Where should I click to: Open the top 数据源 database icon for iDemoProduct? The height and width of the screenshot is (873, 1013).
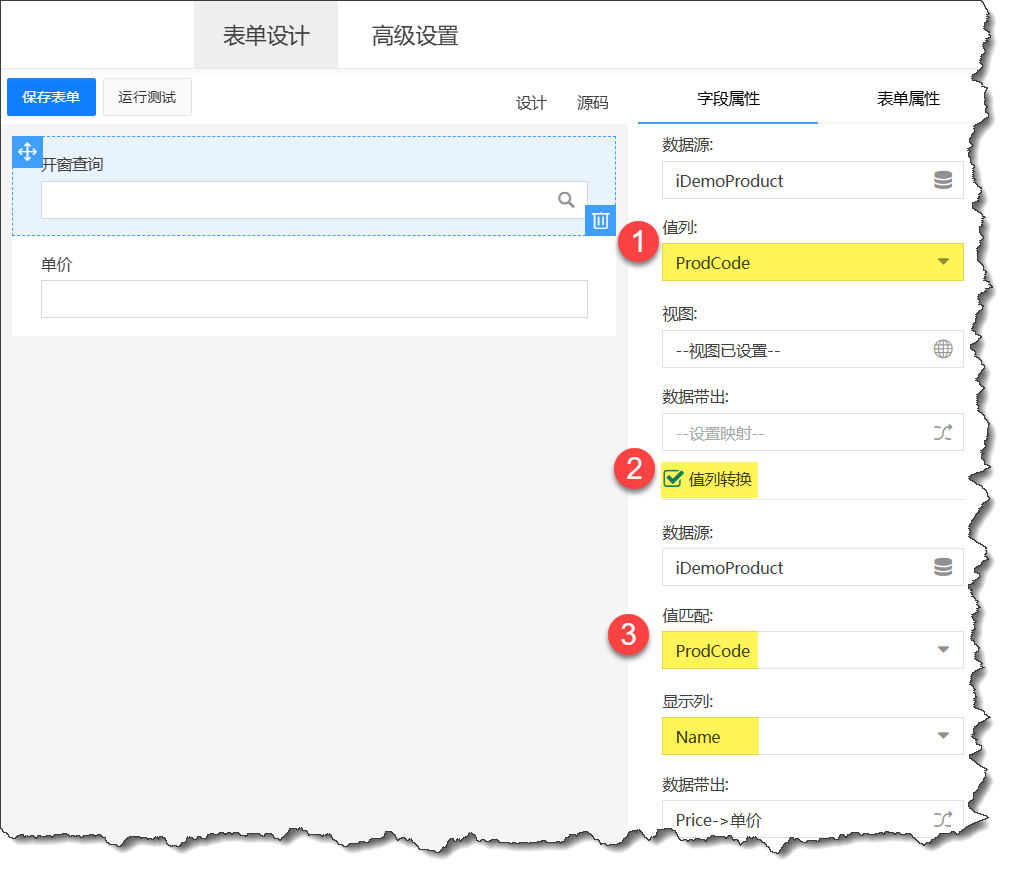pyautogui.click(x=942, y=181)
